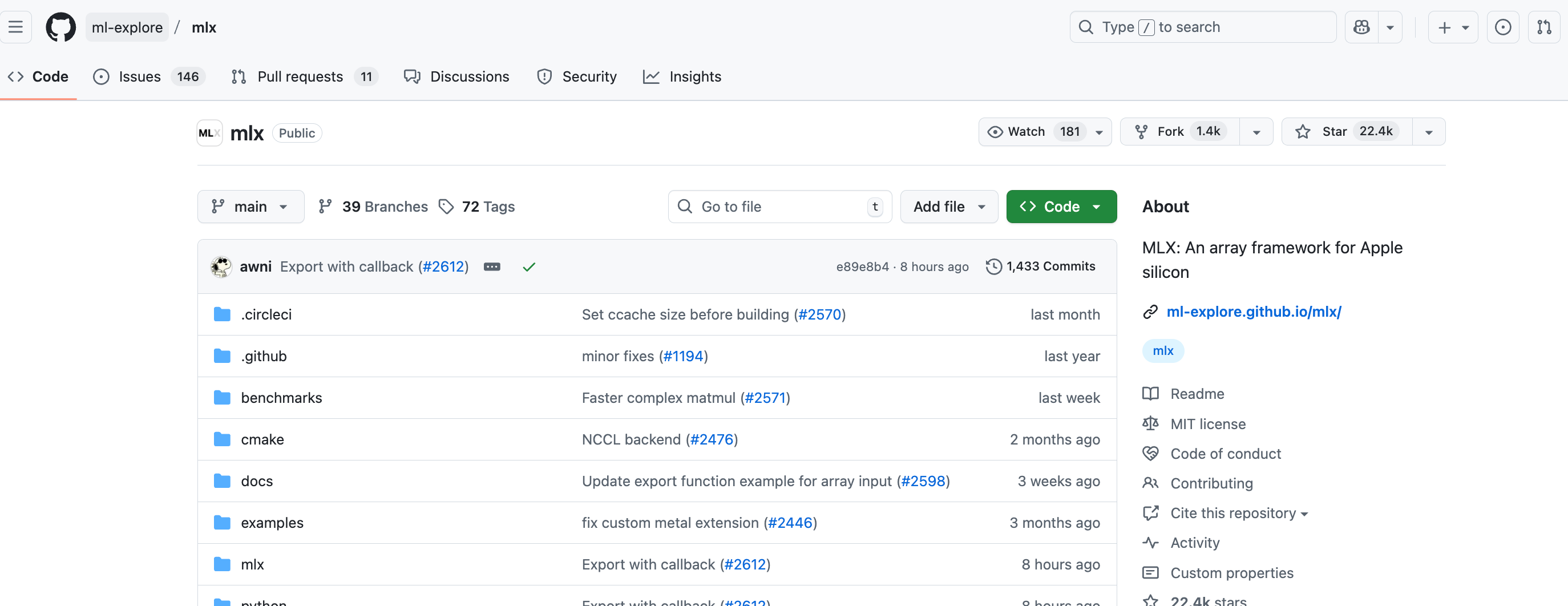Expand Cite this repository

pyautogui.click(x=1238, y=513)
